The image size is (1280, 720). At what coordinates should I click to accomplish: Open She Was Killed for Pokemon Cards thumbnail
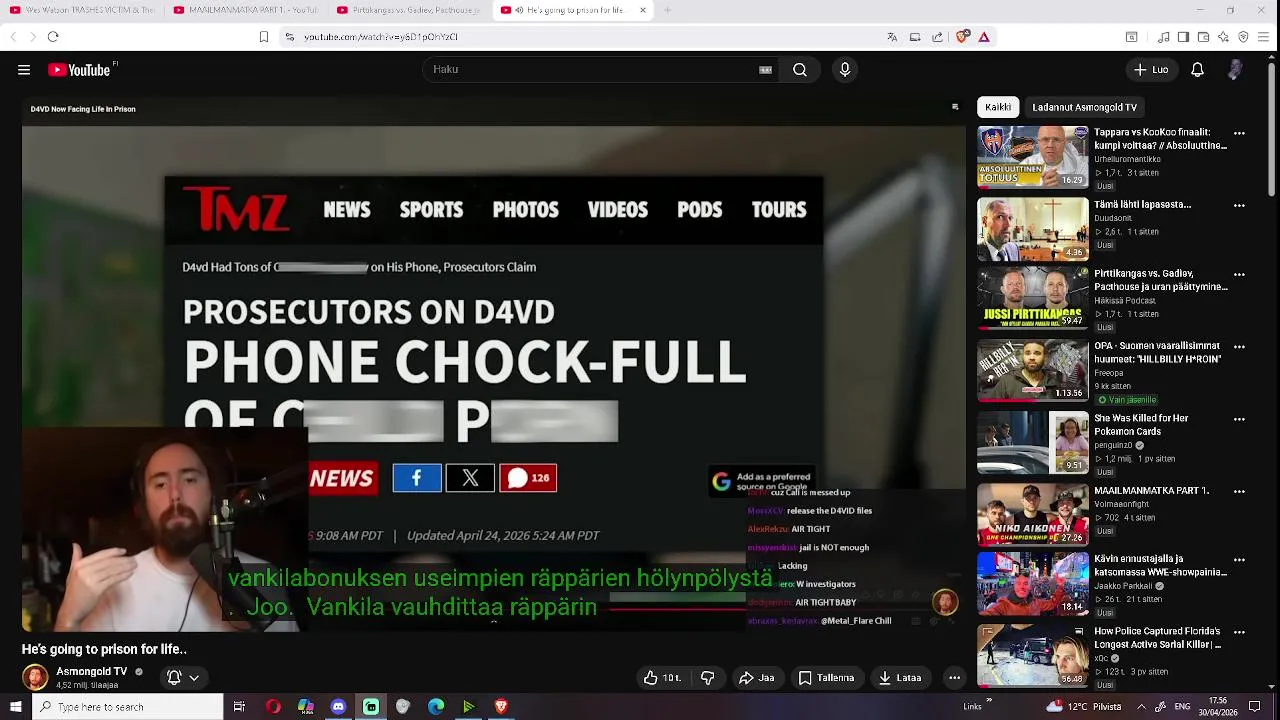(1033, 443)
